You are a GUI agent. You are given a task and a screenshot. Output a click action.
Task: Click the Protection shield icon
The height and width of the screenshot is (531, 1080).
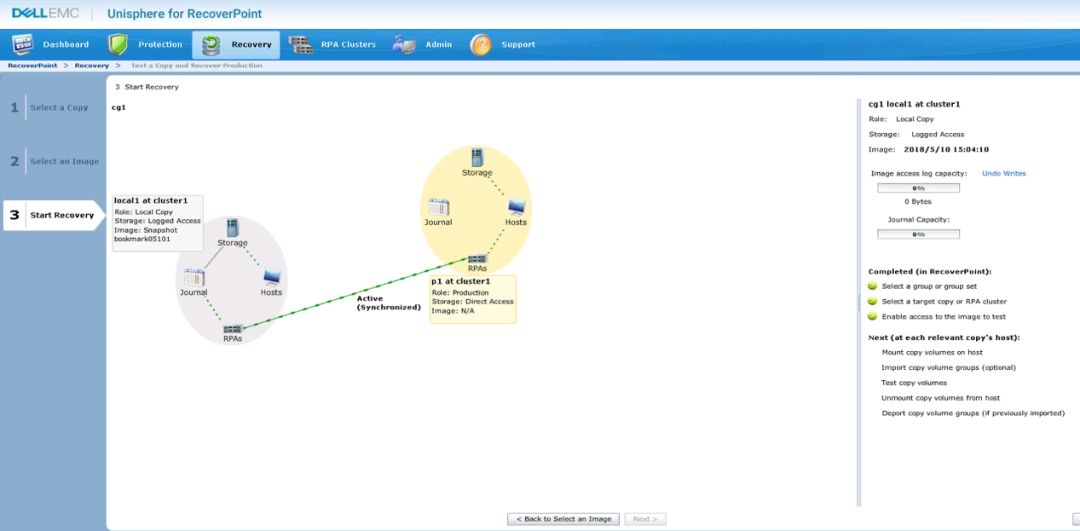click(118, 45)
